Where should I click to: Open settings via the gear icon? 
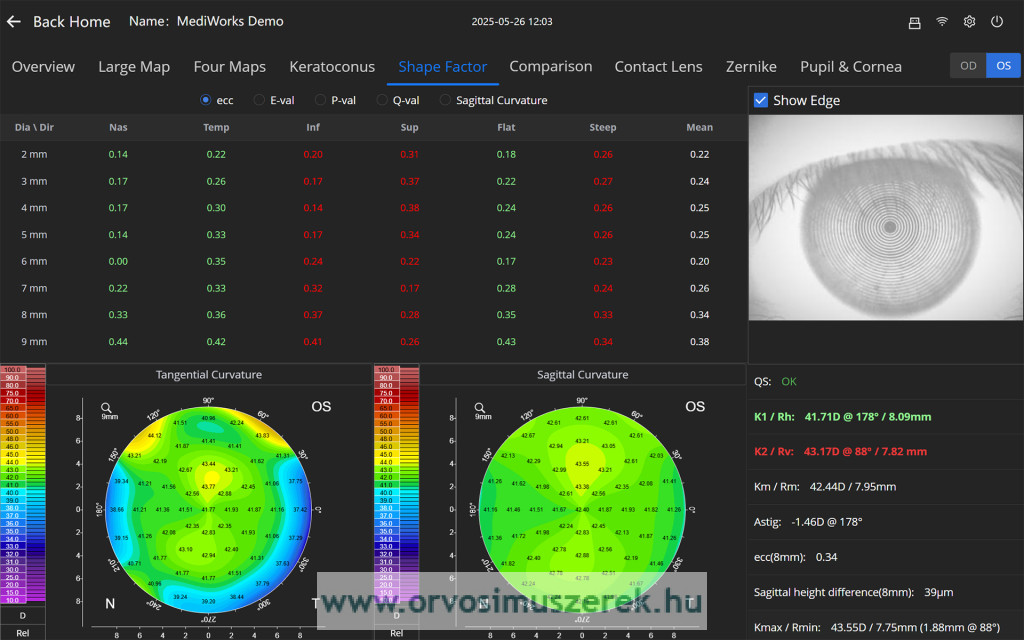coord(969,22)
